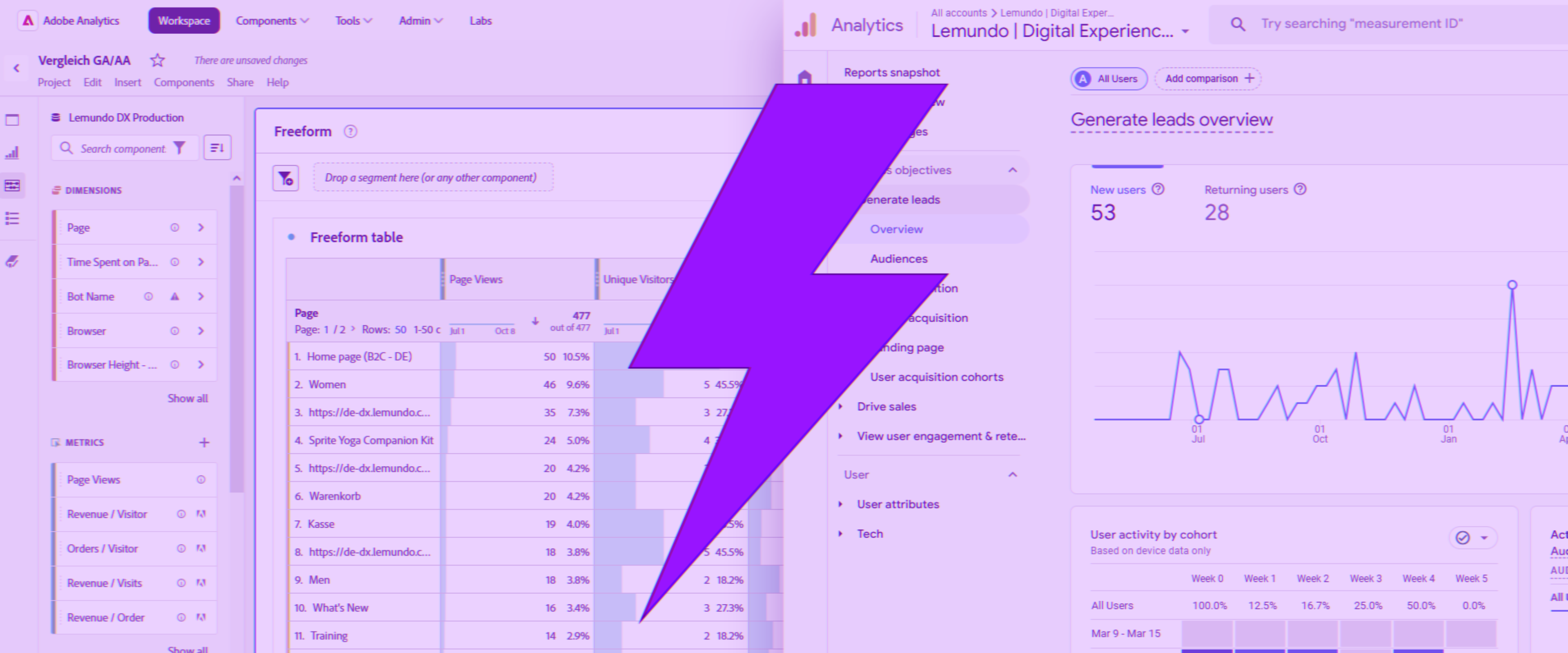1568x653 pixels.
Task: Click the Adobe Analytics logo icon
Action: pos(27,21)
